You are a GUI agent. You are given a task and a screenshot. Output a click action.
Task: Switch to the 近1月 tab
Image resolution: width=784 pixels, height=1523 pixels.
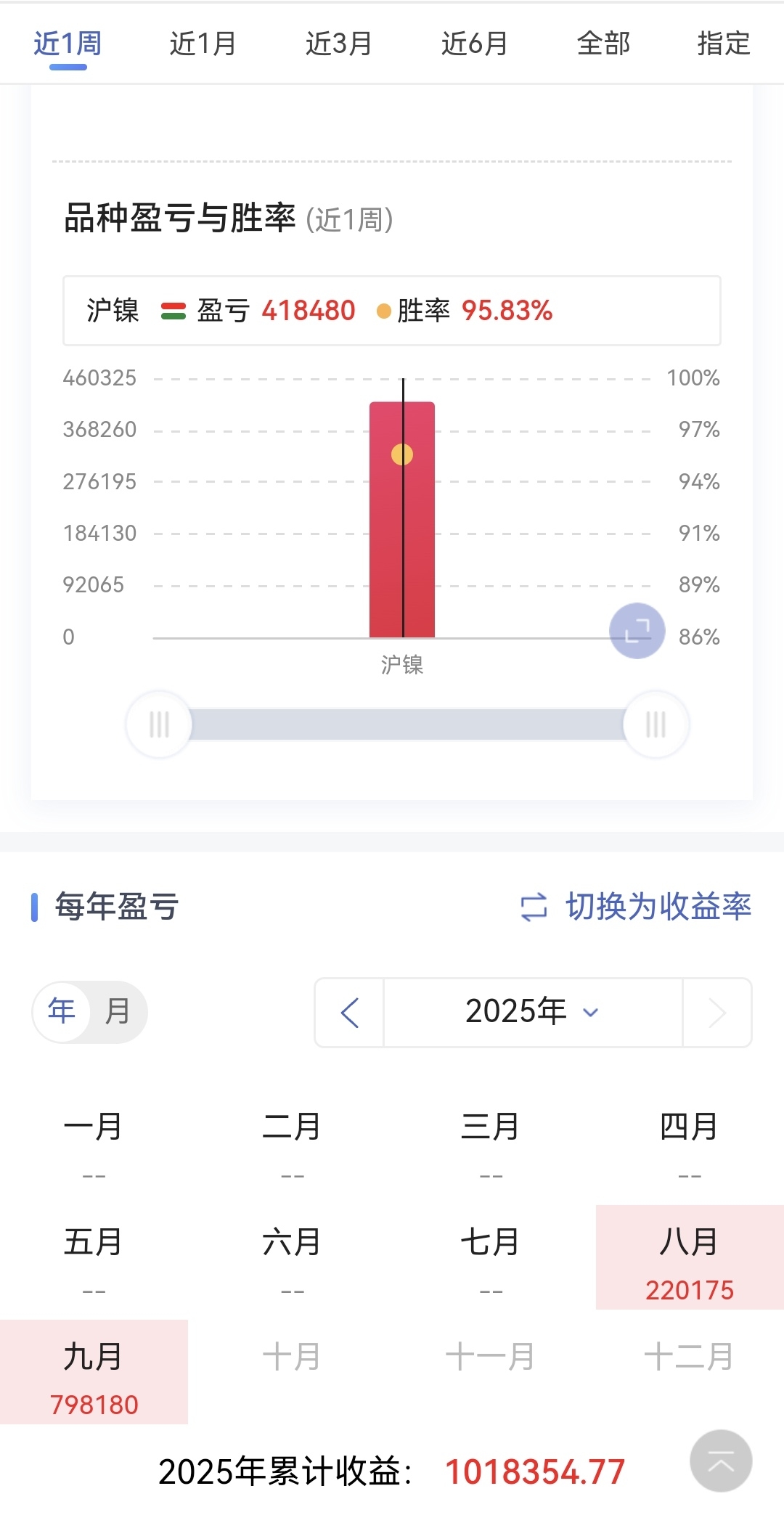(x=203, y=44)
